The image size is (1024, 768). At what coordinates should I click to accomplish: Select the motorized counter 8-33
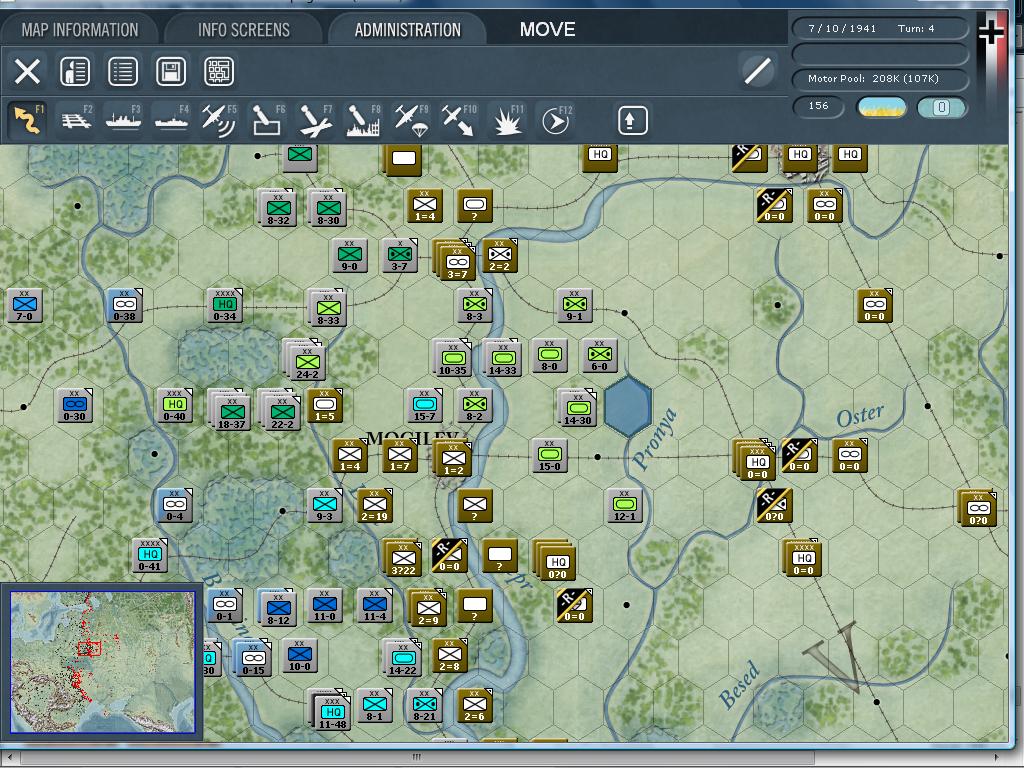328,308
